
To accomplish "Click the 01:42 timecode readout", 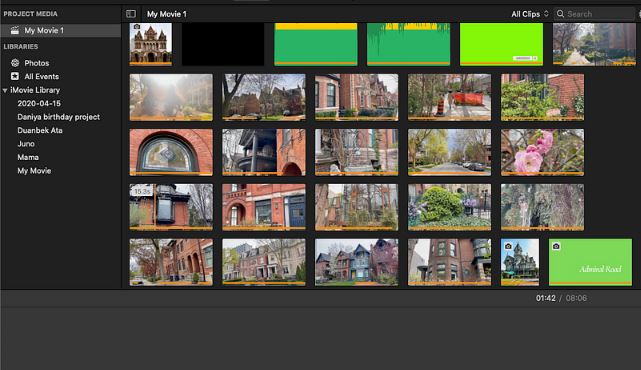I will click(x=546, y=298).
